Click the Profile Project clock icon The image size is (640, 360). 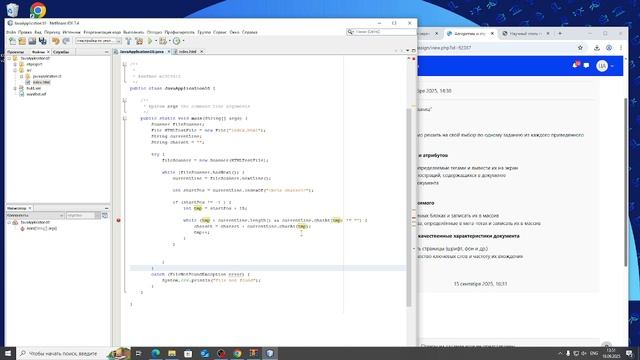[176, 41]
